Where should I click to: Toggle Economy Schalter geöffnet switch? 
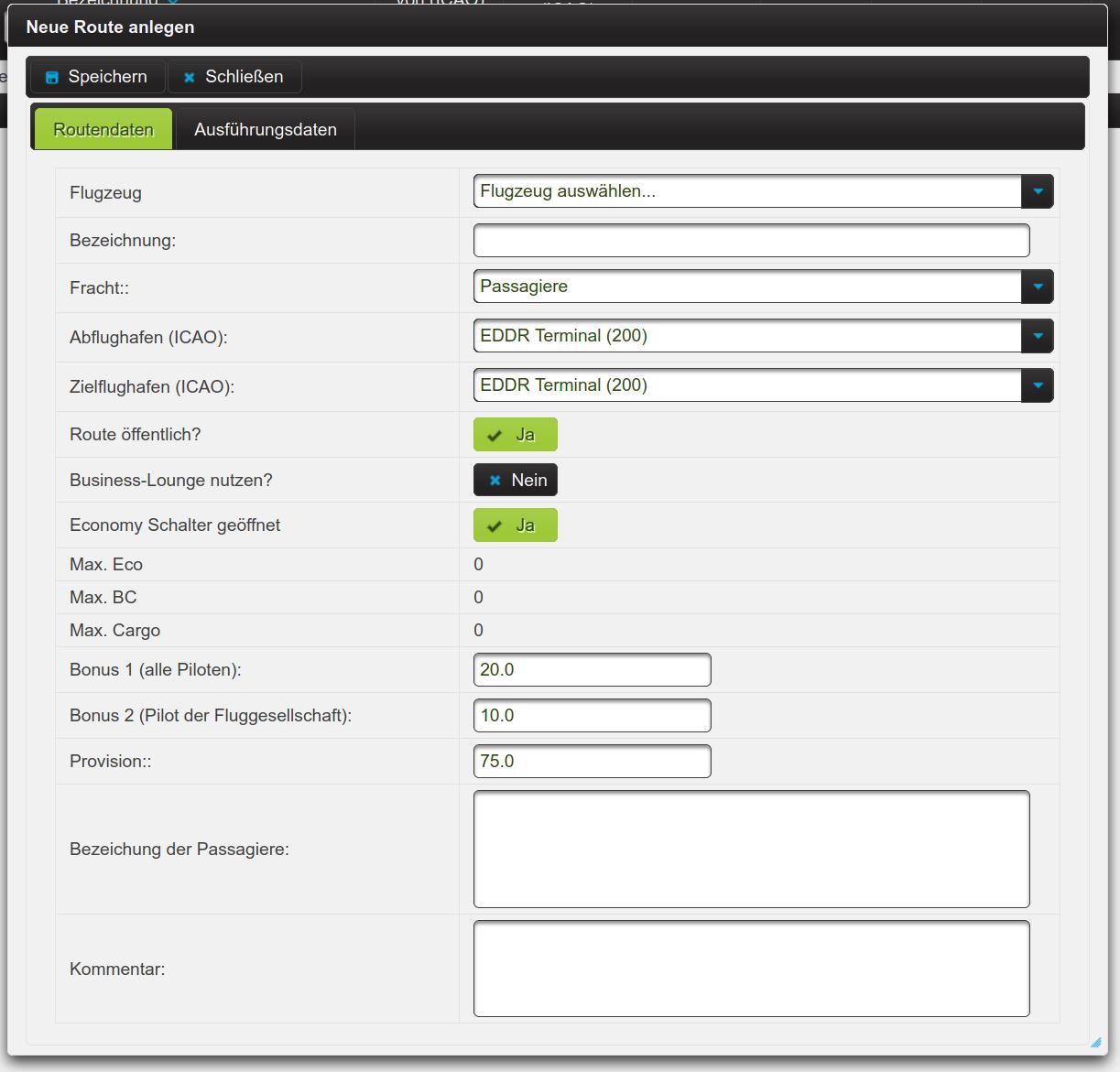coord(515,525)
